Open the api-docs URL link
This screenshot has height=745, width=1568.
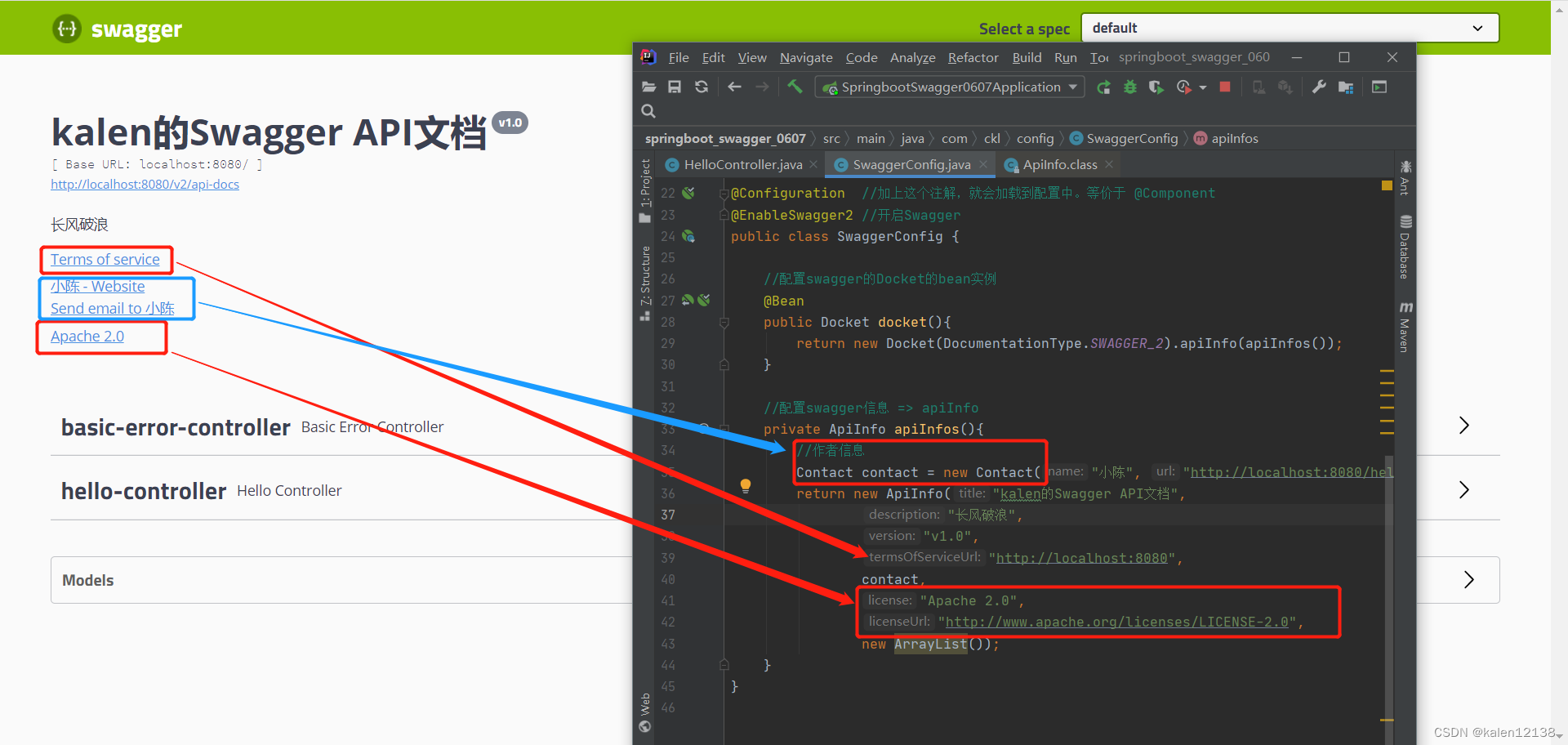pos(145,184)
